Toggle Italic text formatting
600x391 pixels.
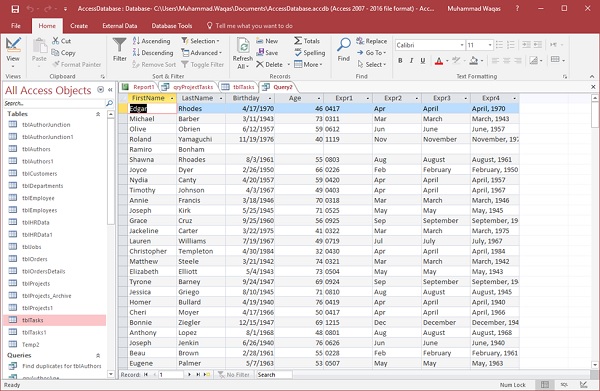tap(411, 60)
